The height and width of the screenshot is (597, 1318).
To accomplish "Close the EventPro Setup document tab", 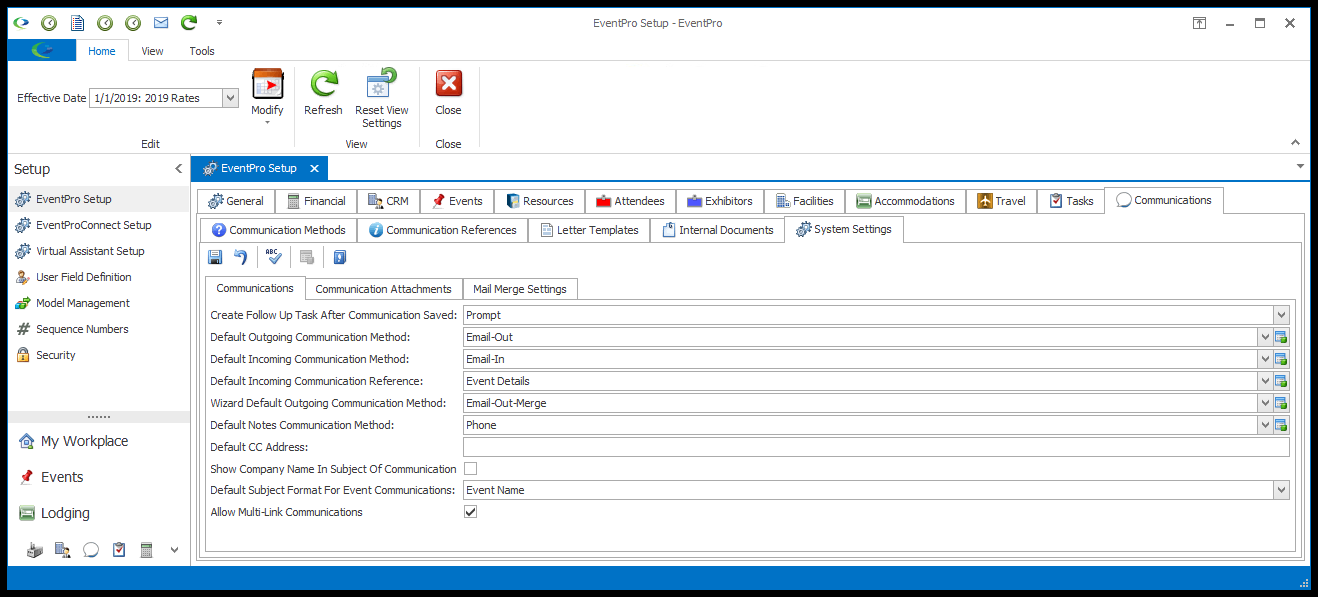I will 314,169.
